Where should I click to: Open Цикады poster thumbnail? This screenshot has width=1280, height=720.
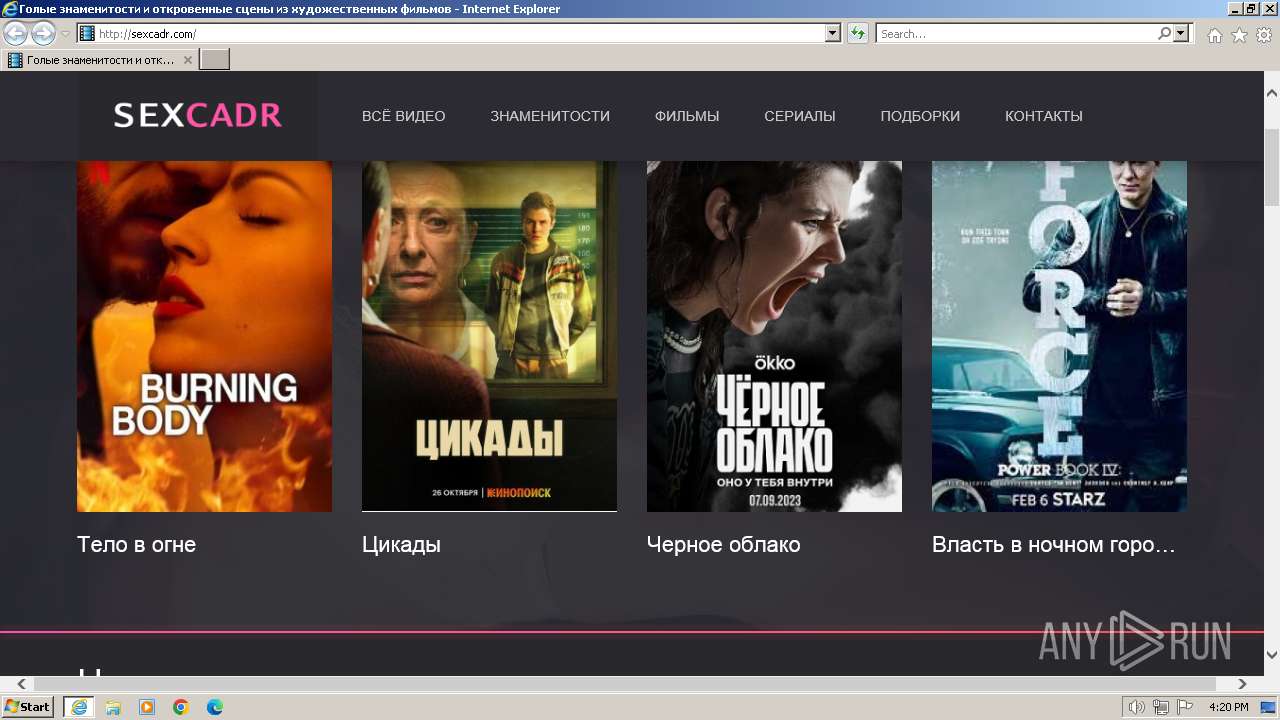(x=489, y=336)
